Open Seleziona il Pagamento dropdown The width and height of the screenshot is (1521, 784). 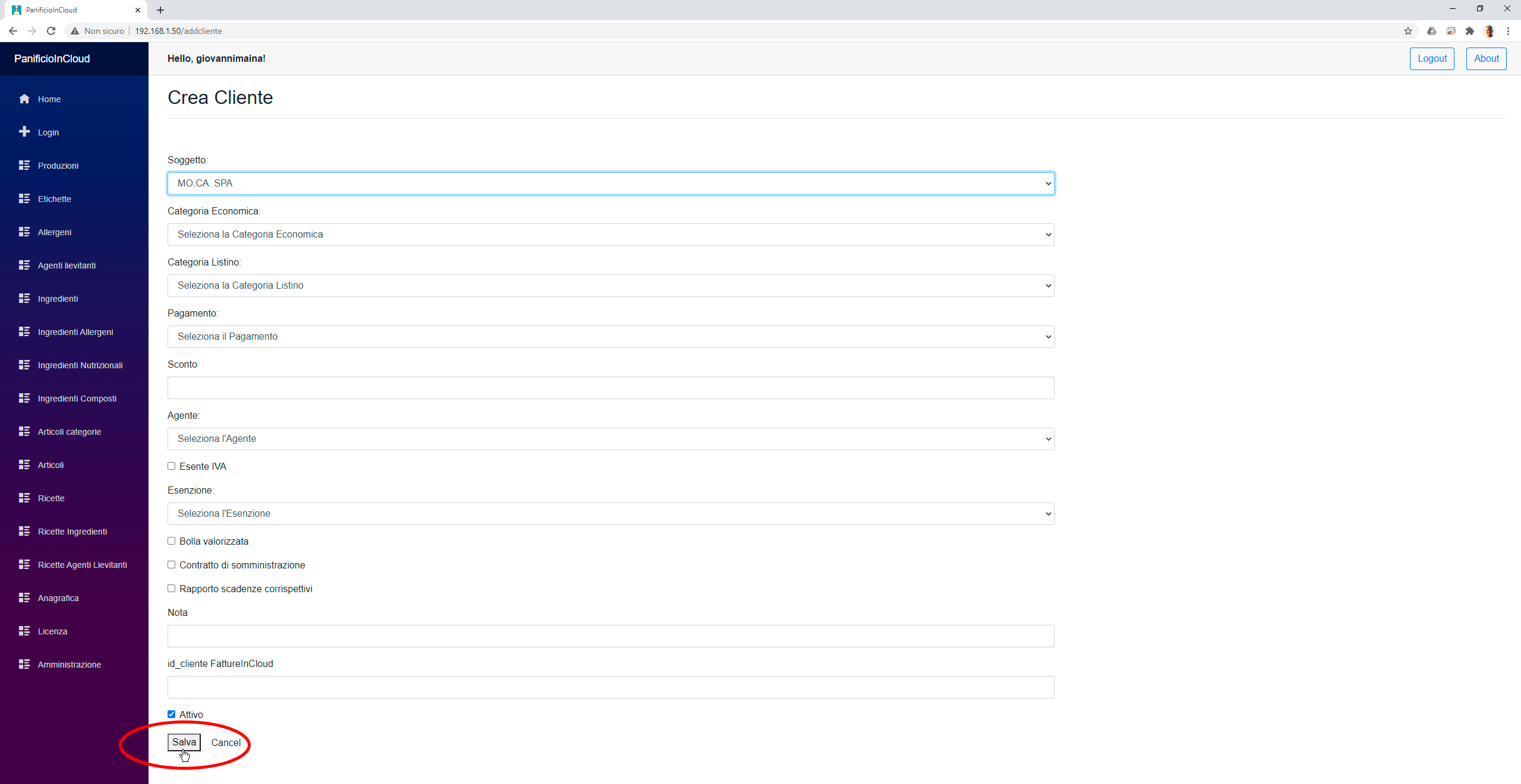611,336
